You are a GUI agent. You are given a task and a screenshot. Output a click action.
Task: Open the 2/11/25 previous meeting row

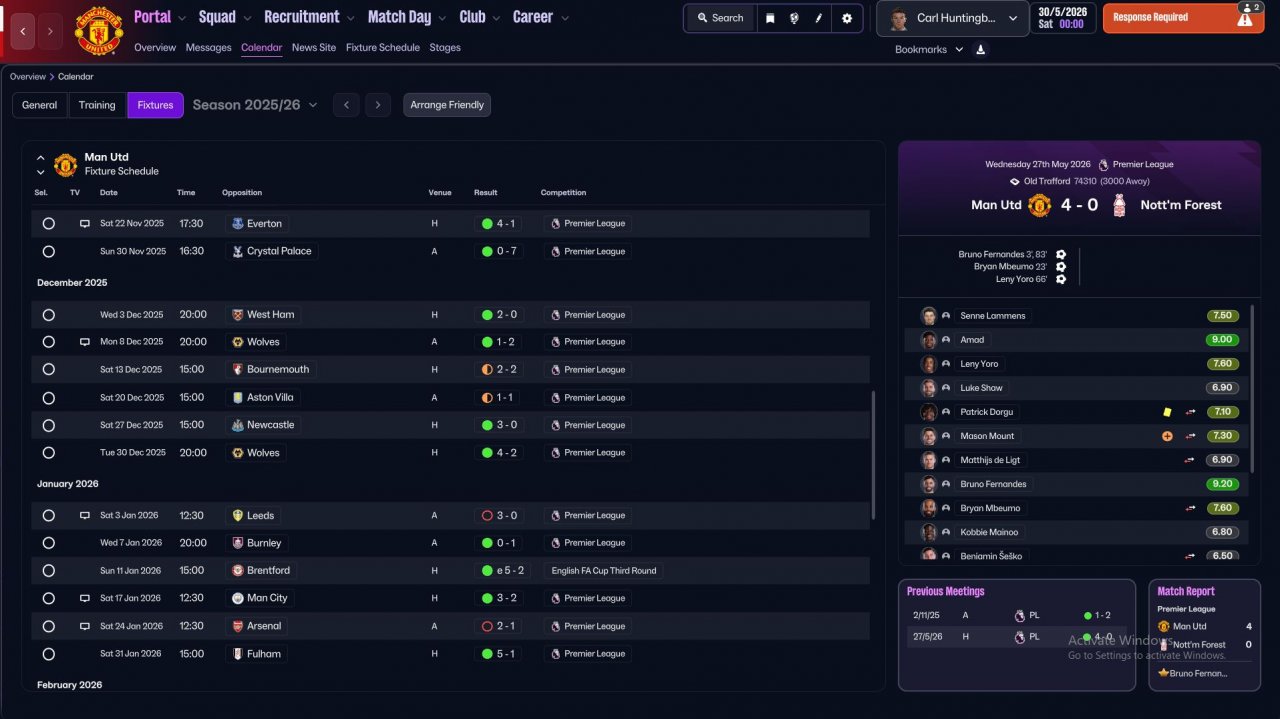(x=1018, y=616)
